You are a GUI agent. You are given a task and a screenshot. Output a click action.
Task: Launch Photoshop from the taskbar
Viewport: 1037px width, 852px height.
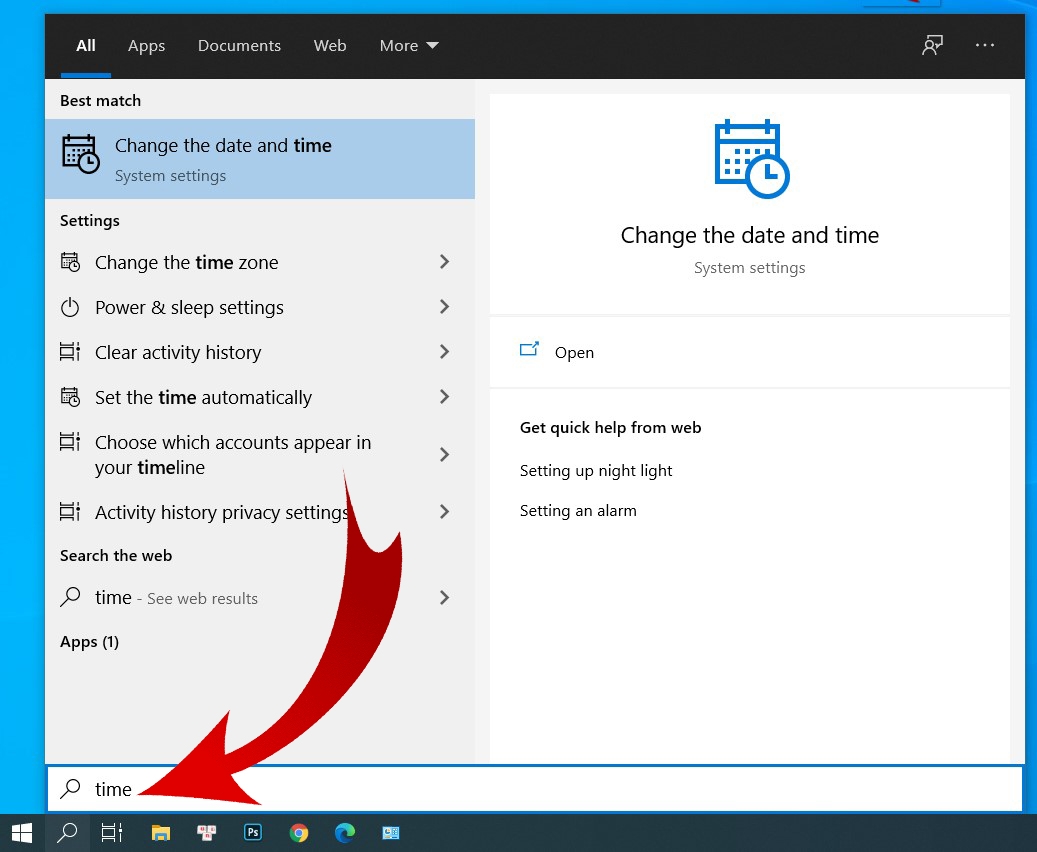click(253, 832)
